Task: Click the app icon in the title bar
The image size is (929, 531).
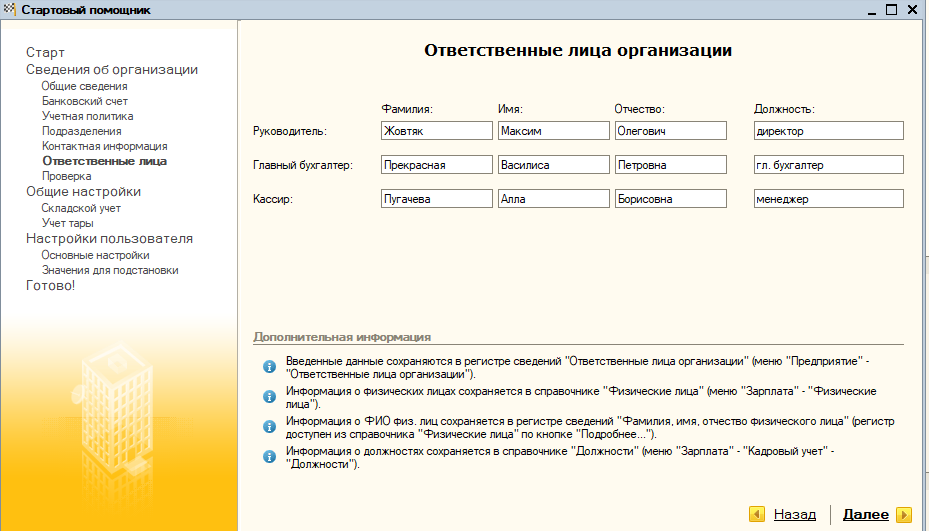Action: pyautogui.click(x=9, y=9)
